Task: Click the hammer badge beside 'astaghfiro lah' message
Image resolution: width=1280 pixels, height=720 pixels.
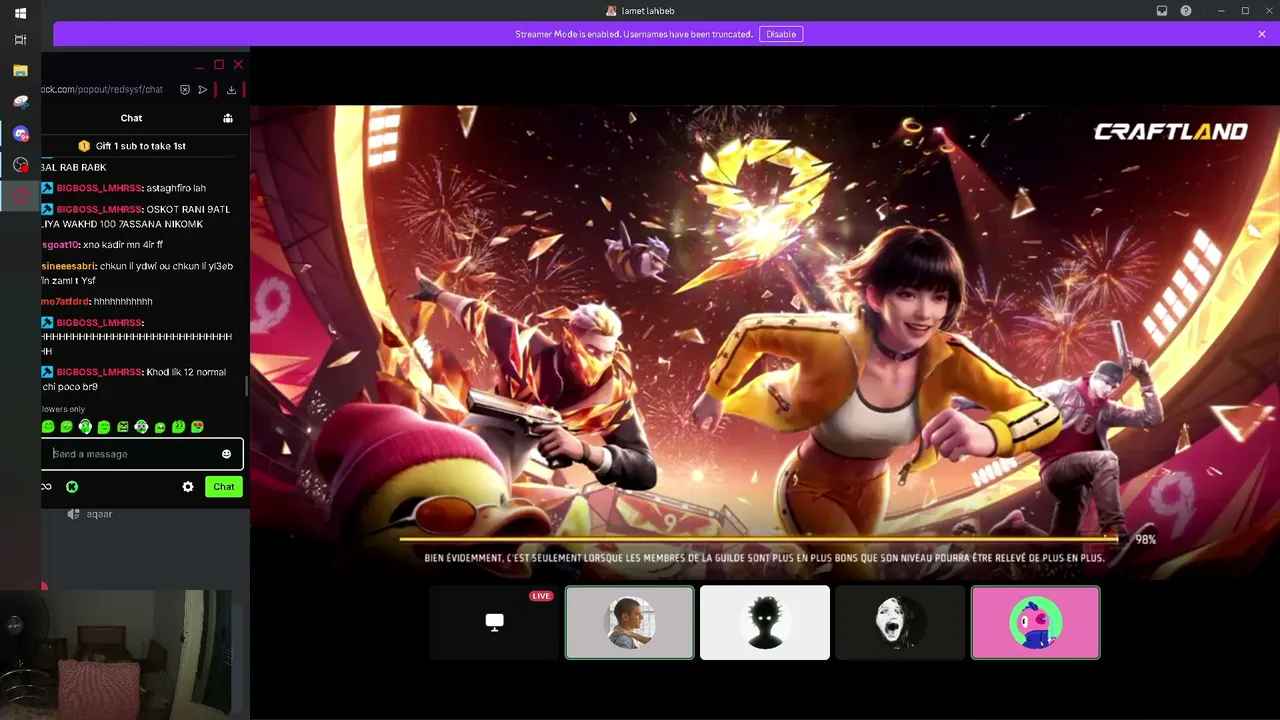Action: click(47, 188)
